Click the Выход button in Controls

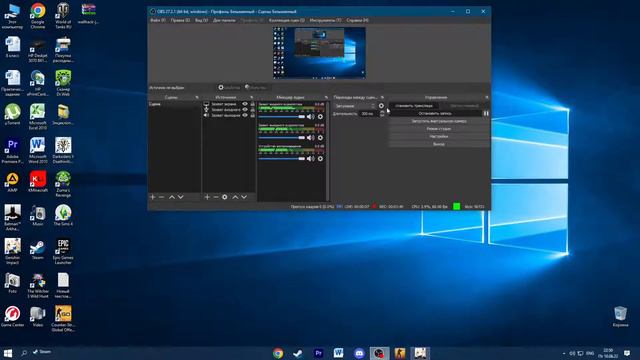coord(439,144)
